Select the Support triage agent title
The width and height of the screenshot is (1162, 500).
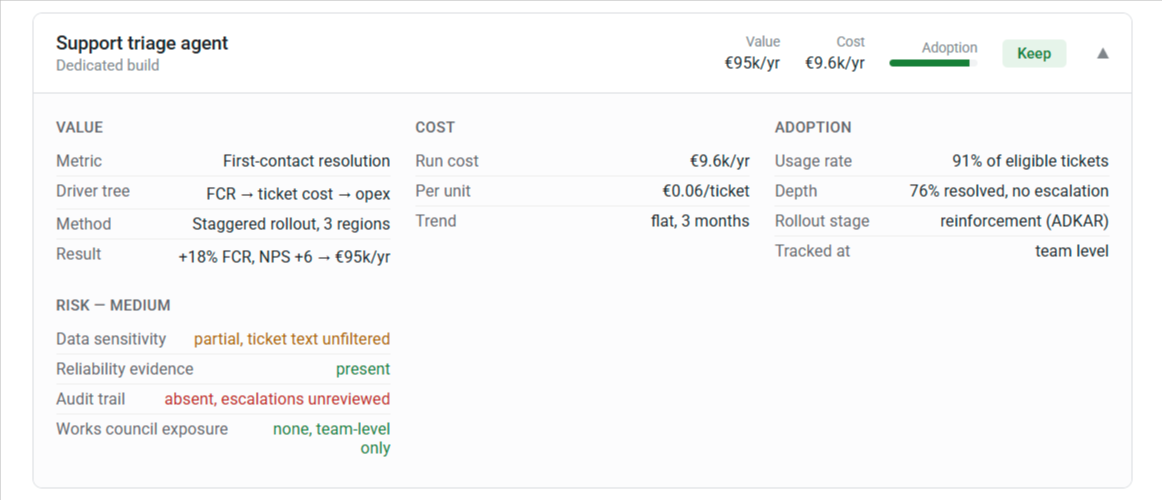tap(142, 43)
